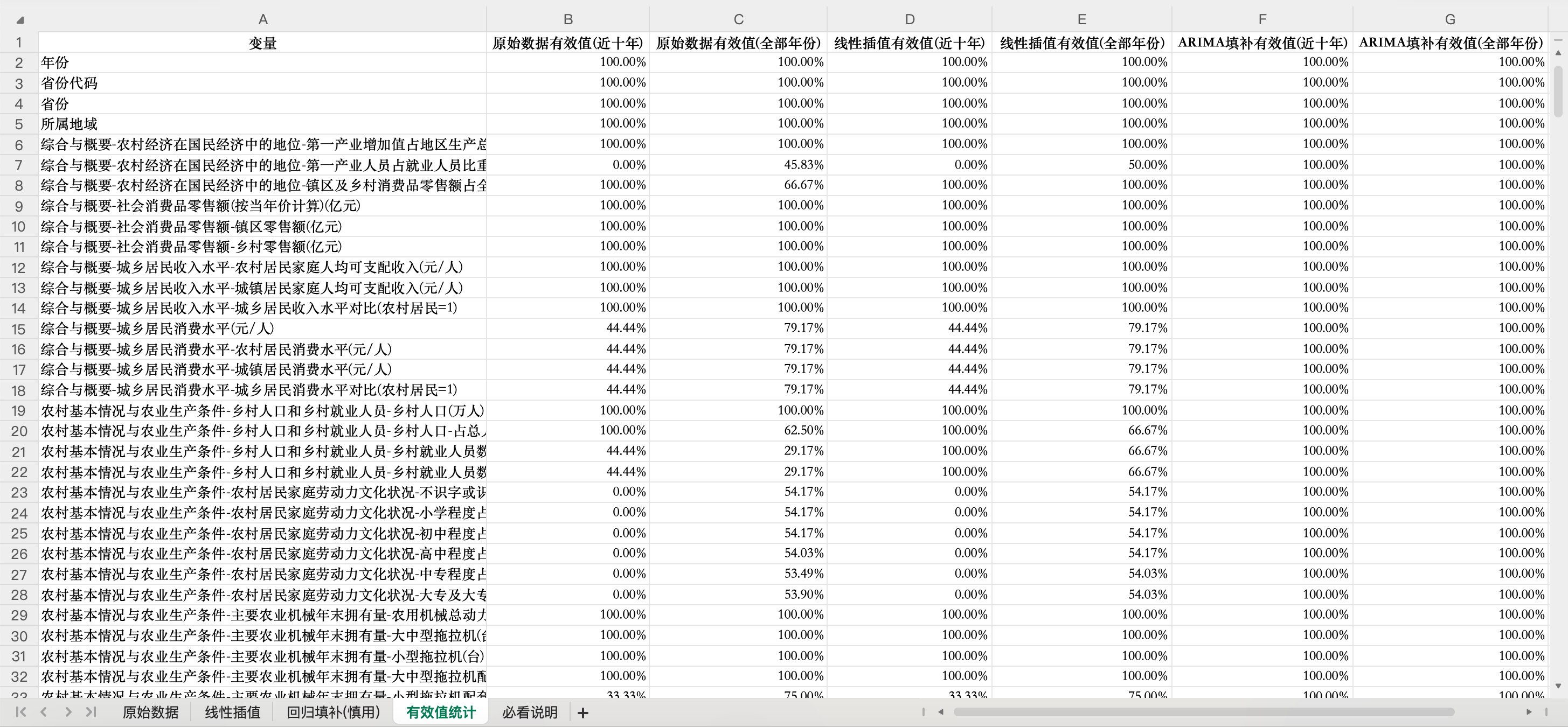Click the 变量 header cell
This screenshot has height=727, width=1568.
point(263,43)
